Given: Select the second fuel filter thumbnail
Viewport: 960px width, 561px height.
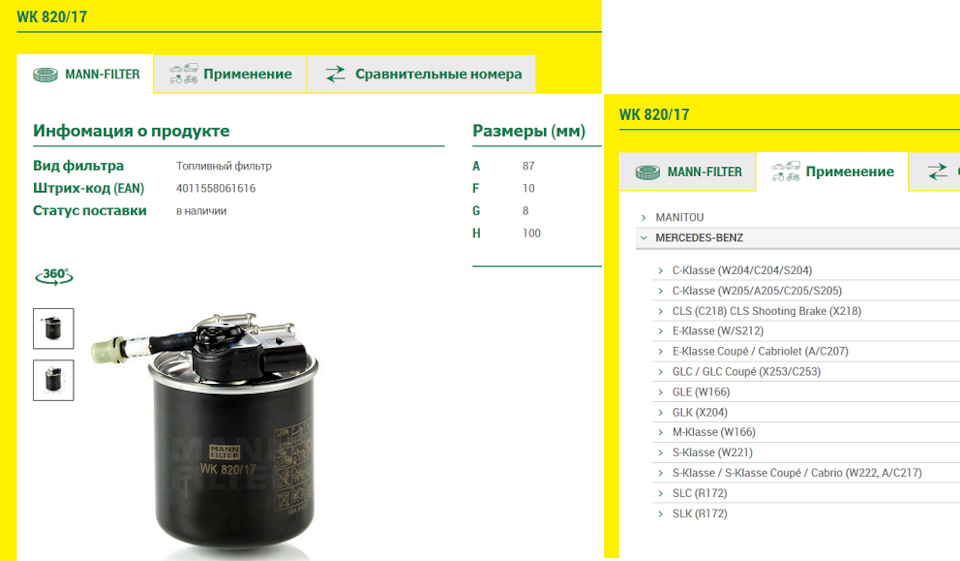Looking at the screenshot, I should (x=53, y=380).
